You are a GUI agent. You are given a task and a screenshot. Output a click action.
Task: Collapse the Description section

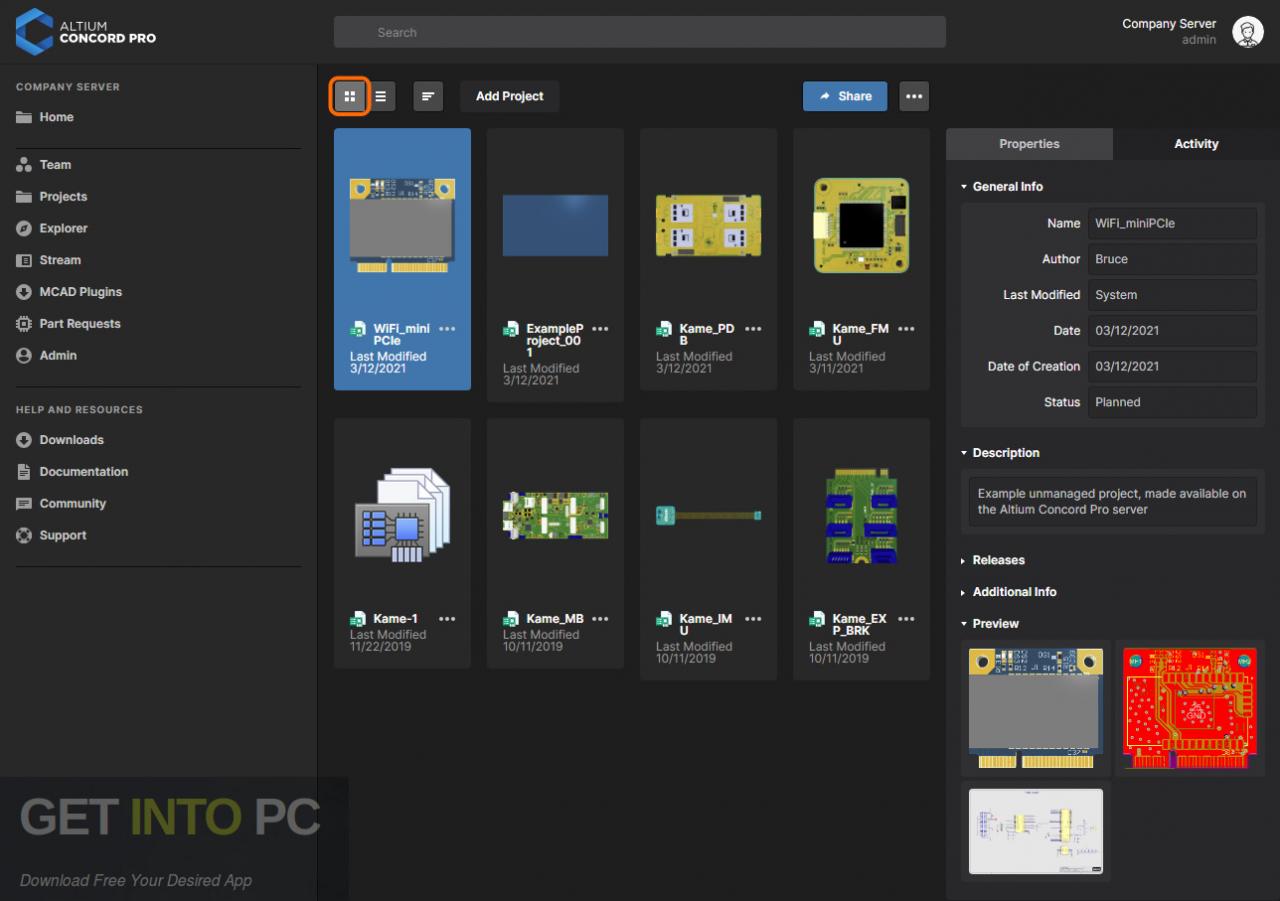pyautogui.click(x=1000, y=453)
